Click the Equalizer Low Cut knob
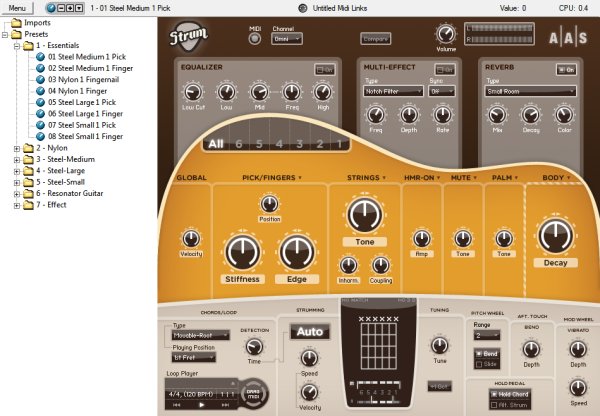This screenshot has width=600, height=416. click(193, 92)
